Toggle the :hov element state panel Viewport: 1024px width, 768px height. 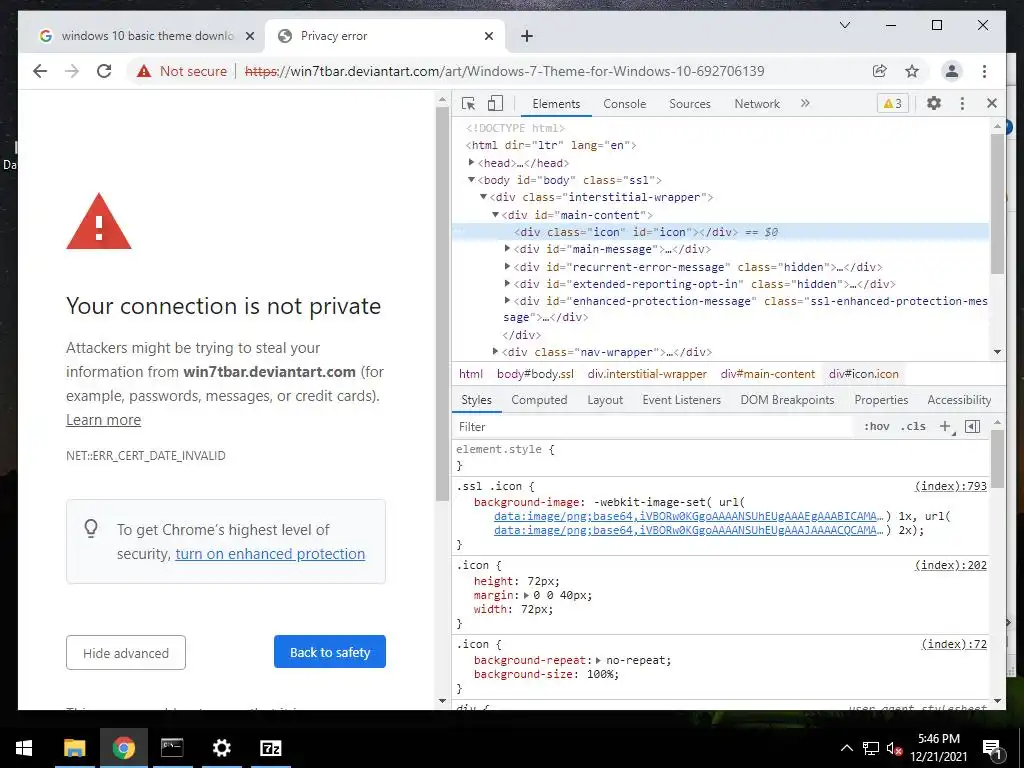876,426
